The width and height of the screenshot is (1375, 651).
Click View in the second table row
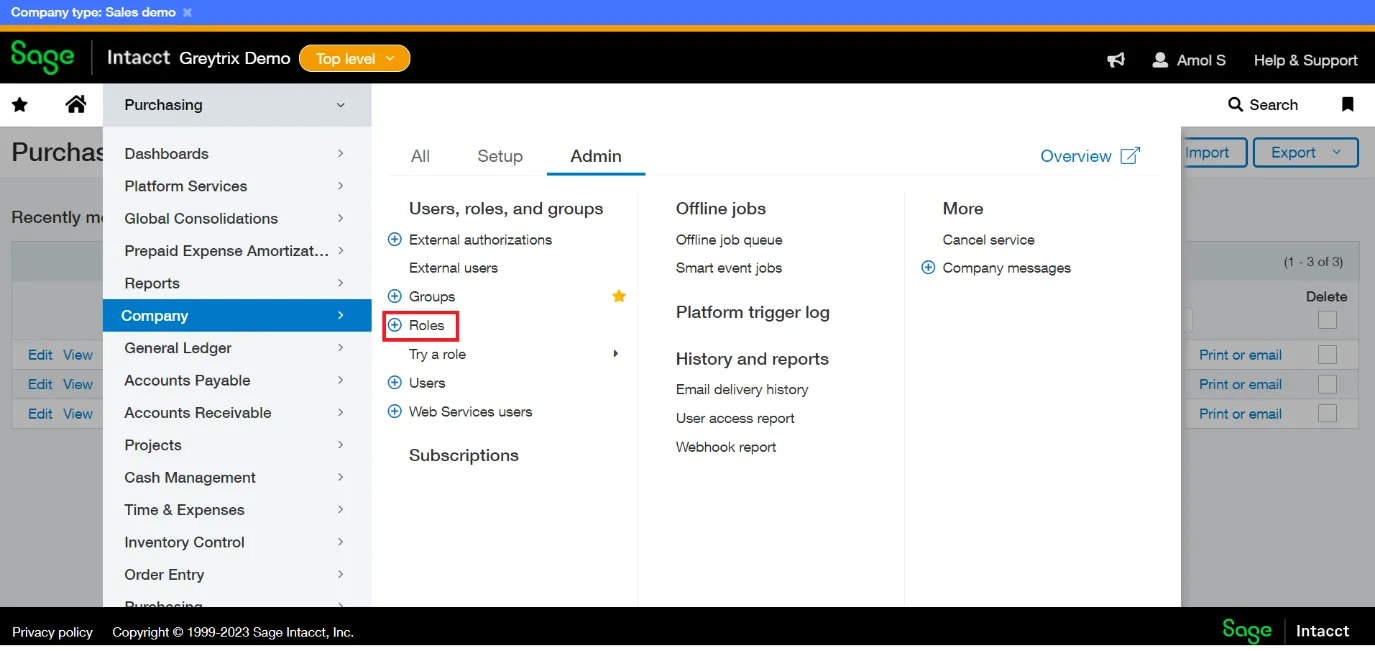(x=78, y=384)
